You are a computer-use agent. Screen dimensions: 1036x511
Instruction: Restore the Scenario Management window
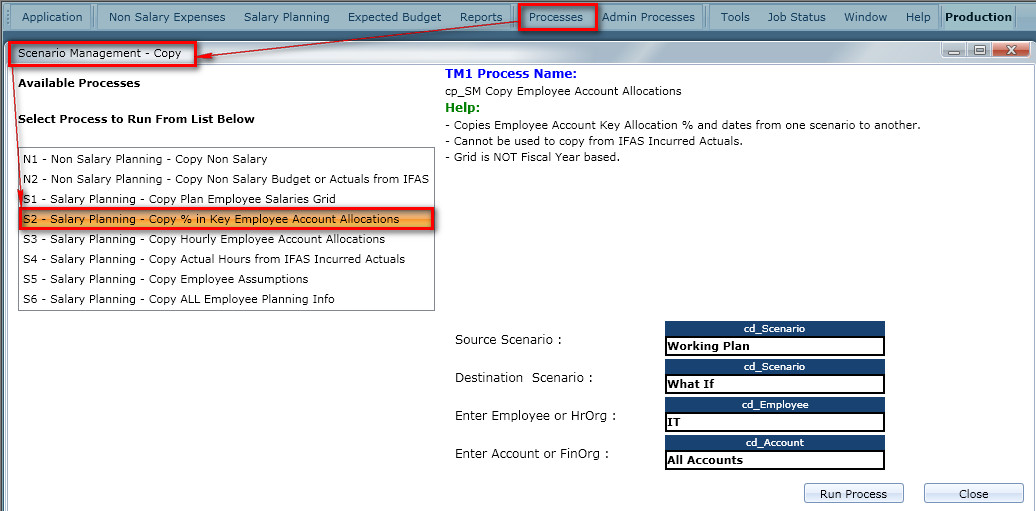point(979,51)
